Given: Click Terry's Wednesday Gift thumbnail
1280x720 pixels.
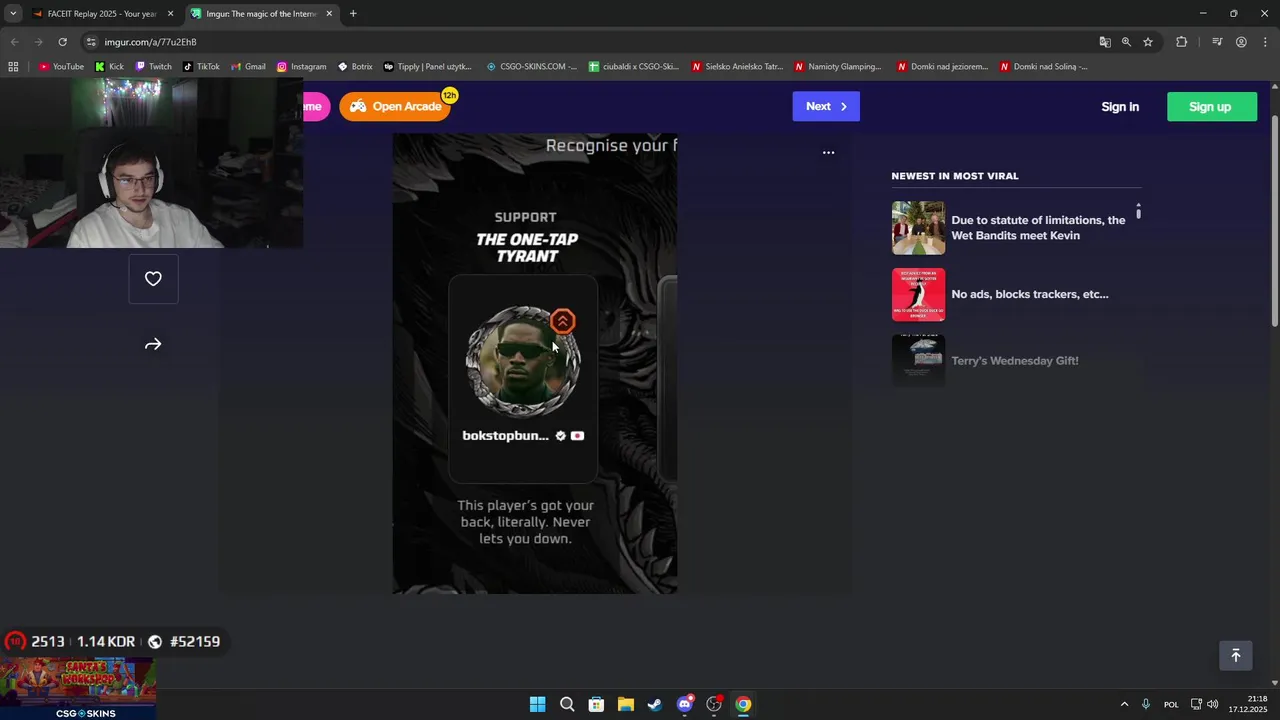Looking at the screenshot, I should click(918, 360).
